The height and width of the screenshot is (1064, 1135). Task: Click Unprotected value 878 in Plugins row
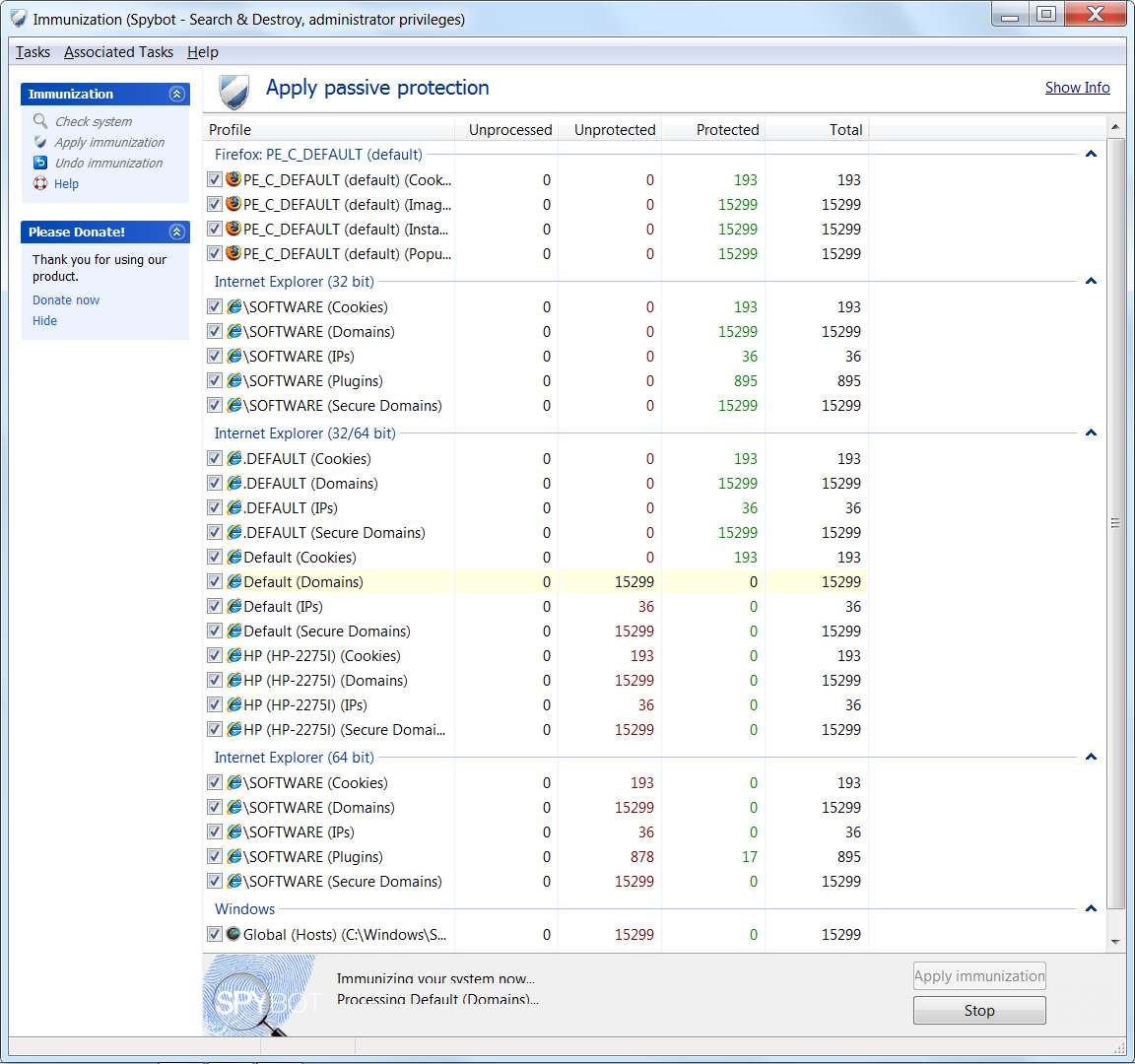coord(642,857)
